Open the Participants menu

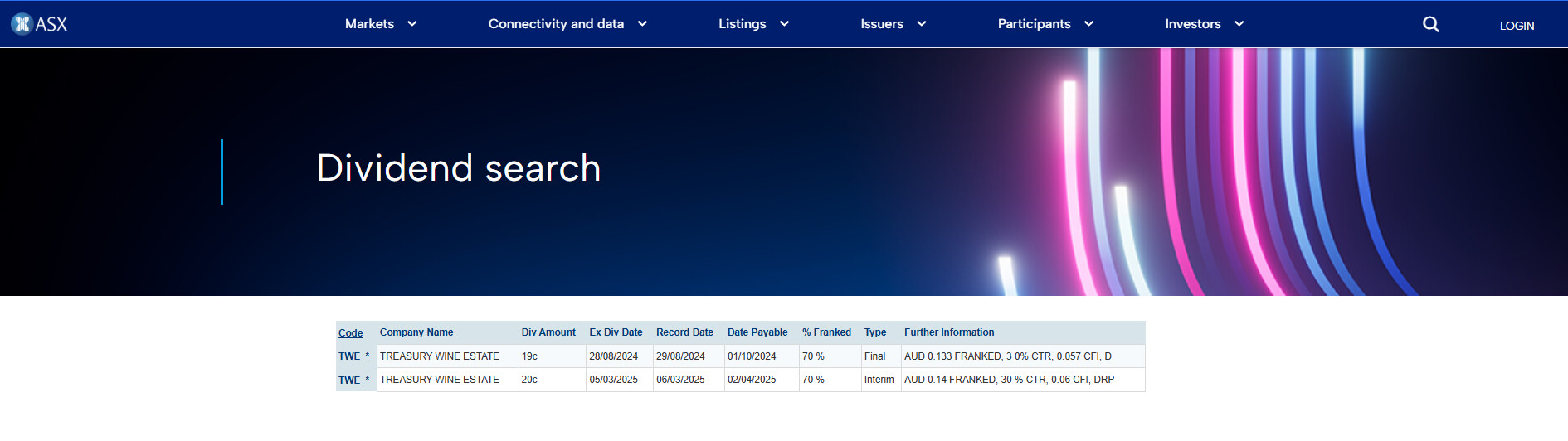pyautogui.click(x=1034, y=24)
